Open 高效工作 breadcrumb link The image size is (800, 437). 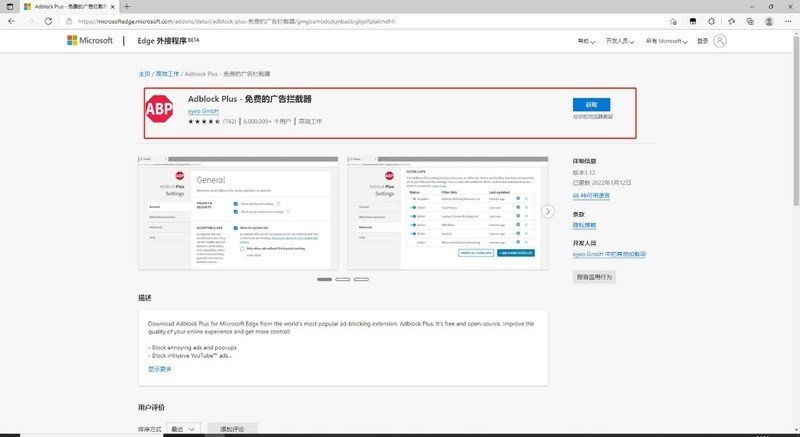167,74
